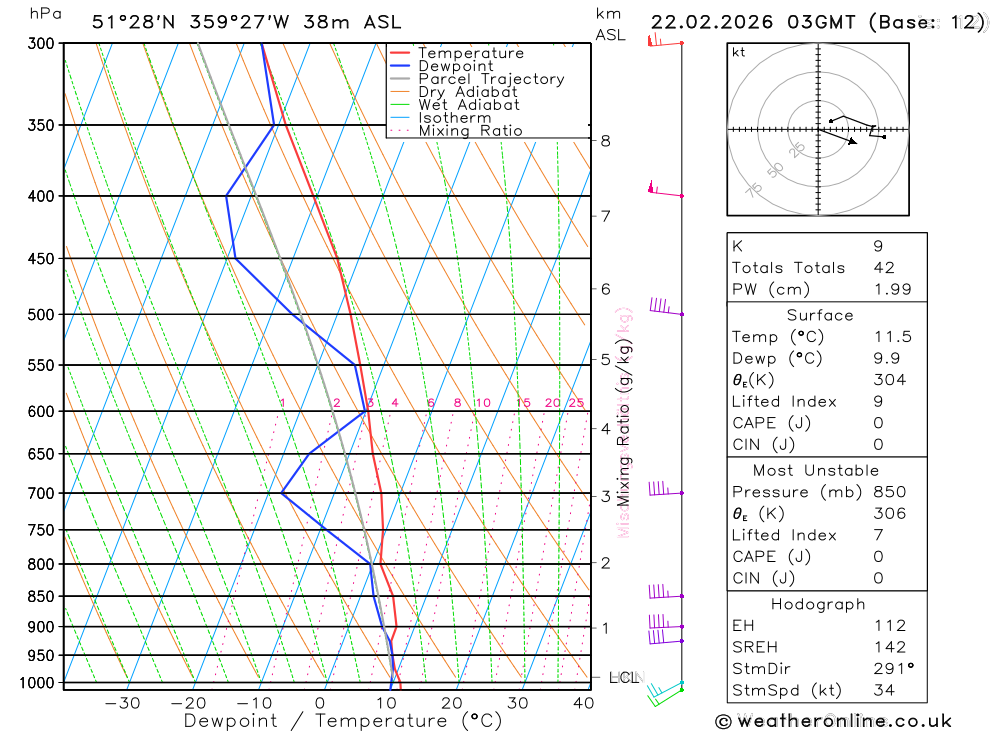Screen dimensions: 1000x733
Task: Click the wind barb at 850 hPa
Action: (666, 592)
